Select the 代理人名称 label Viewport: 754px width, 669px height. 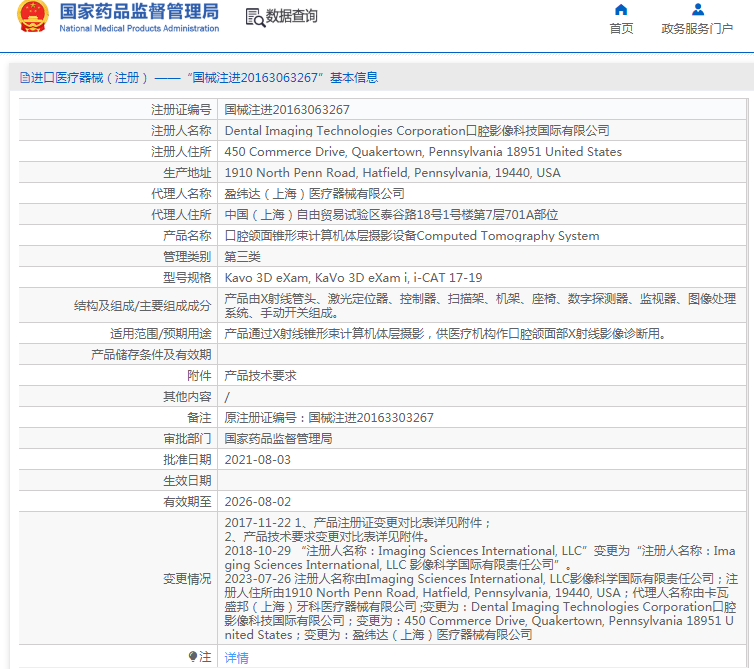click(x=181, y=194)
